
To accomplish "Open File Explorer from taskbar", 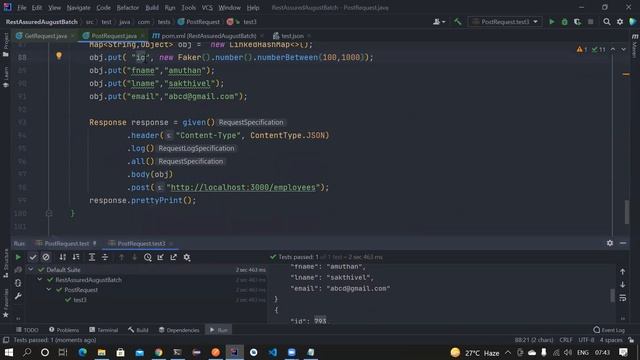I will [102, 352].
